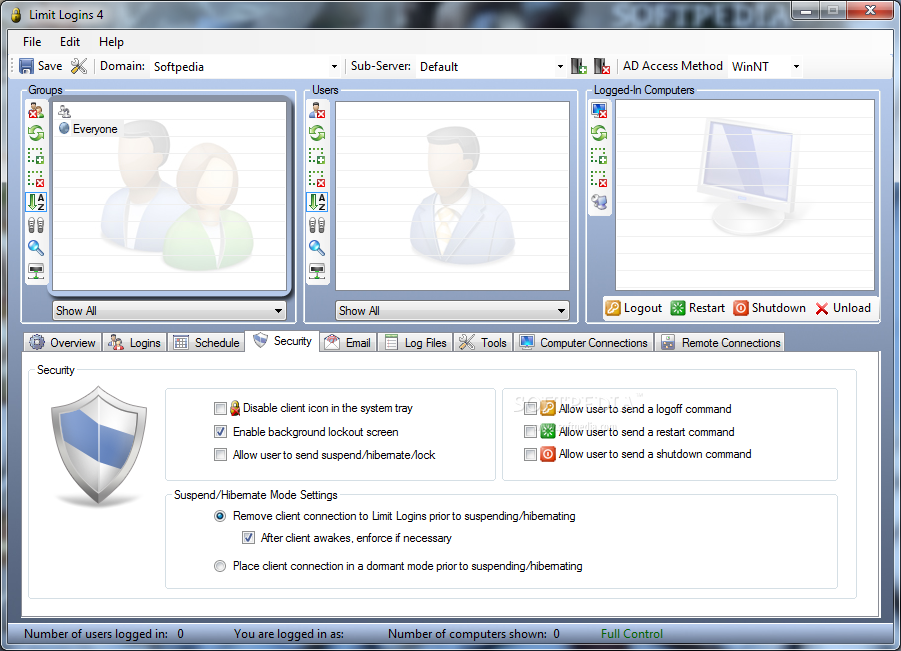Click the Save disk icon in toolbar
Viewport: 901px width, 651px height.
coord(26,66)
